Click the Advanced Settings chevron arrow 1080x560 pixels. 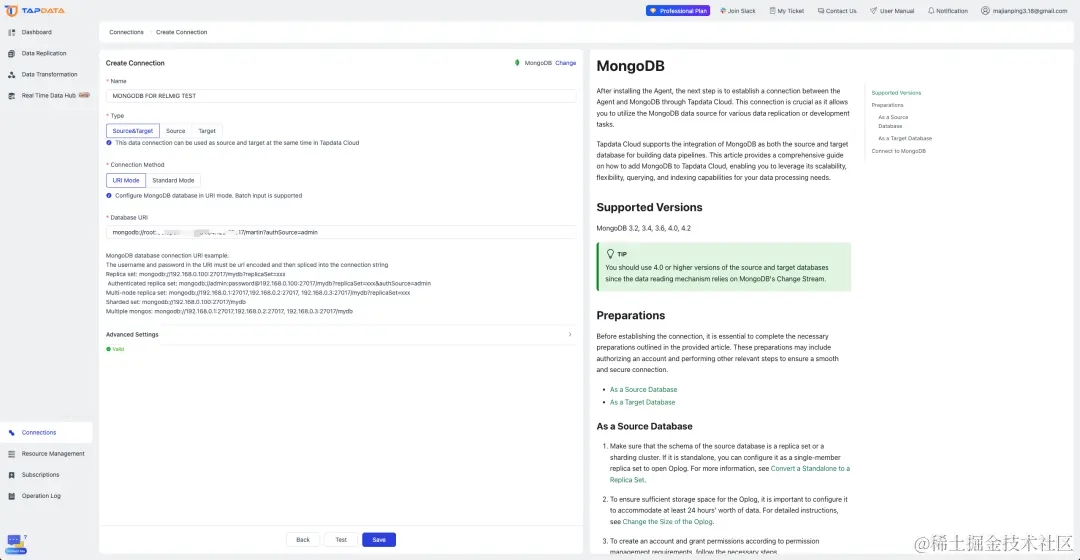[x=570, y=335]
